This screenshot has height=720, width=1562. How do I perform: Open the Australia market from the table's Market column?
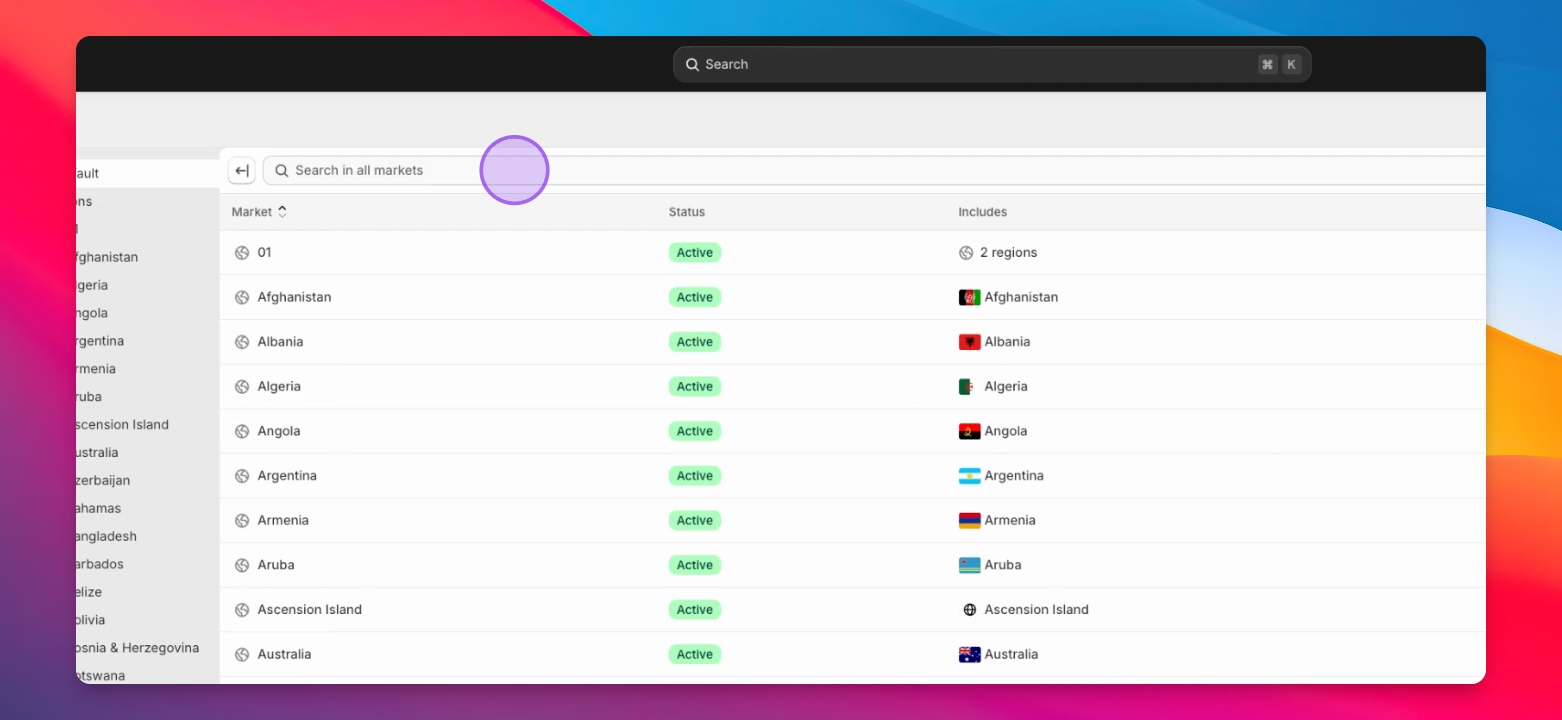click(284, 655)
